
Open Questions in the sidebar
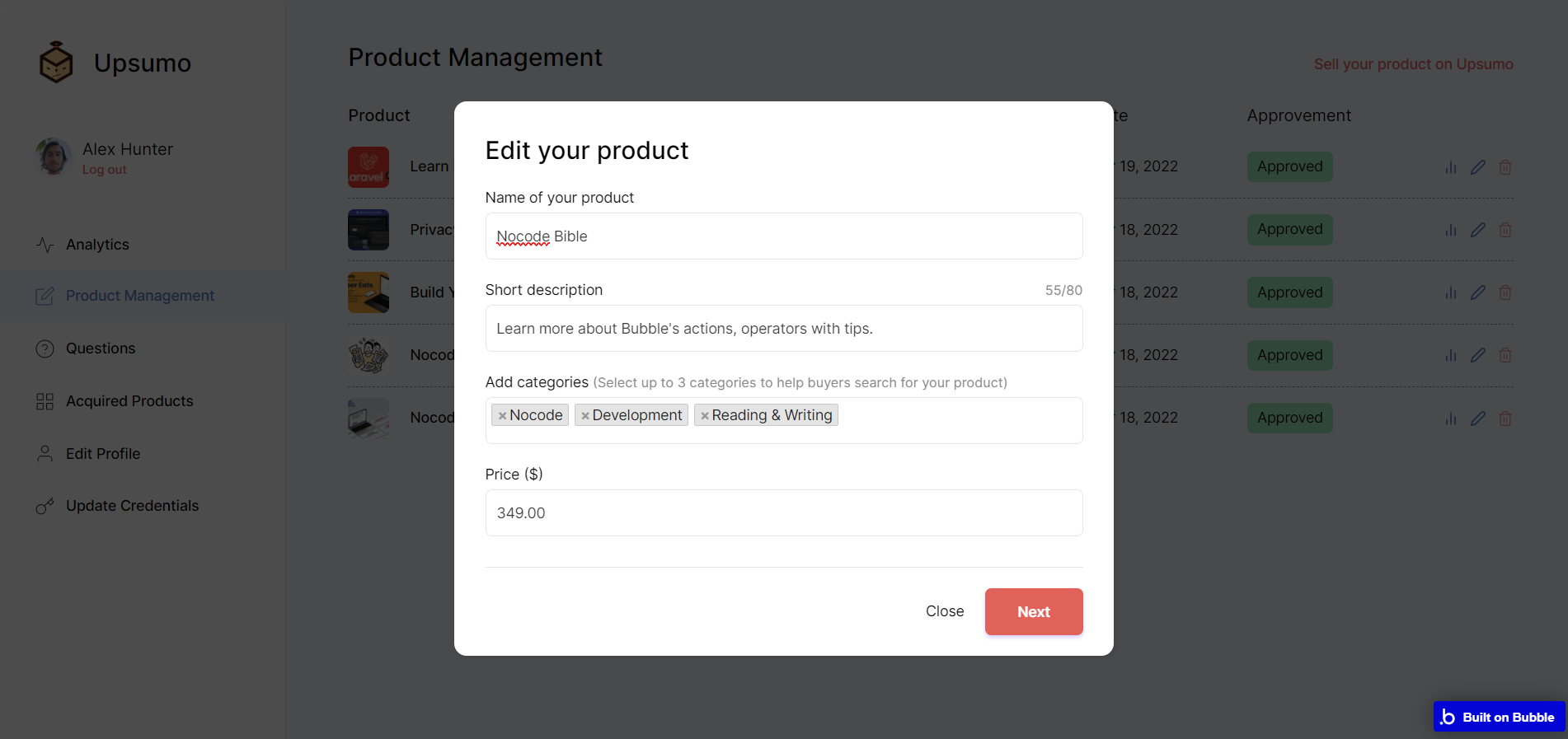coord(101,348)
